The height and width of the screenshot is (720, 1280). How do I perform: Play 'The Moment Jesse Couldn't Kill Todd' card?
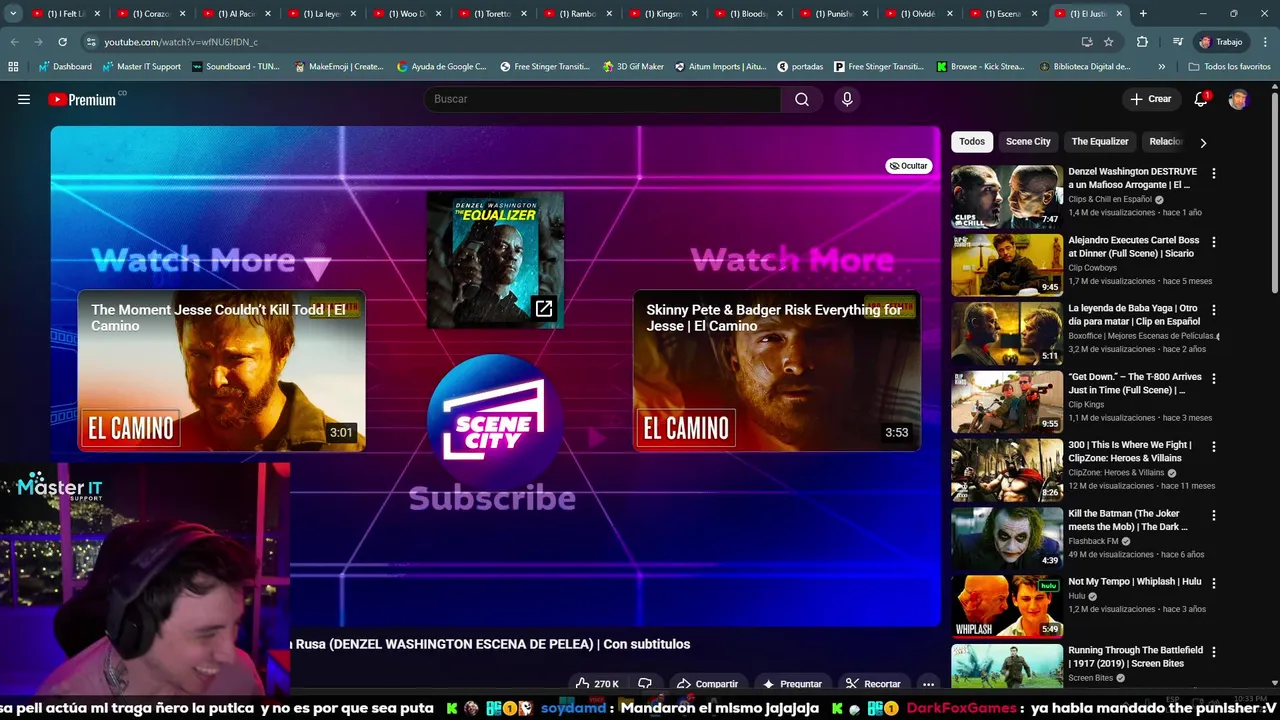coord(221,370)
